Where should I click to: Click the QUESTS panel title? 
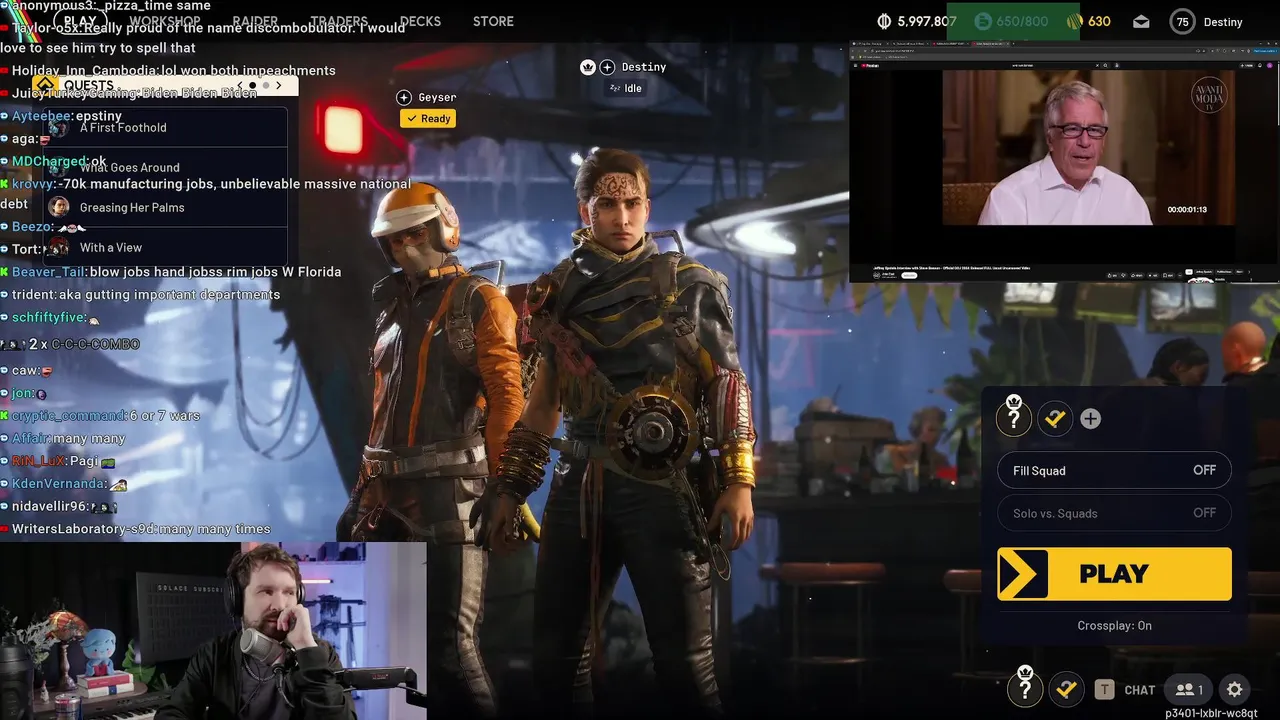(90, 85)
